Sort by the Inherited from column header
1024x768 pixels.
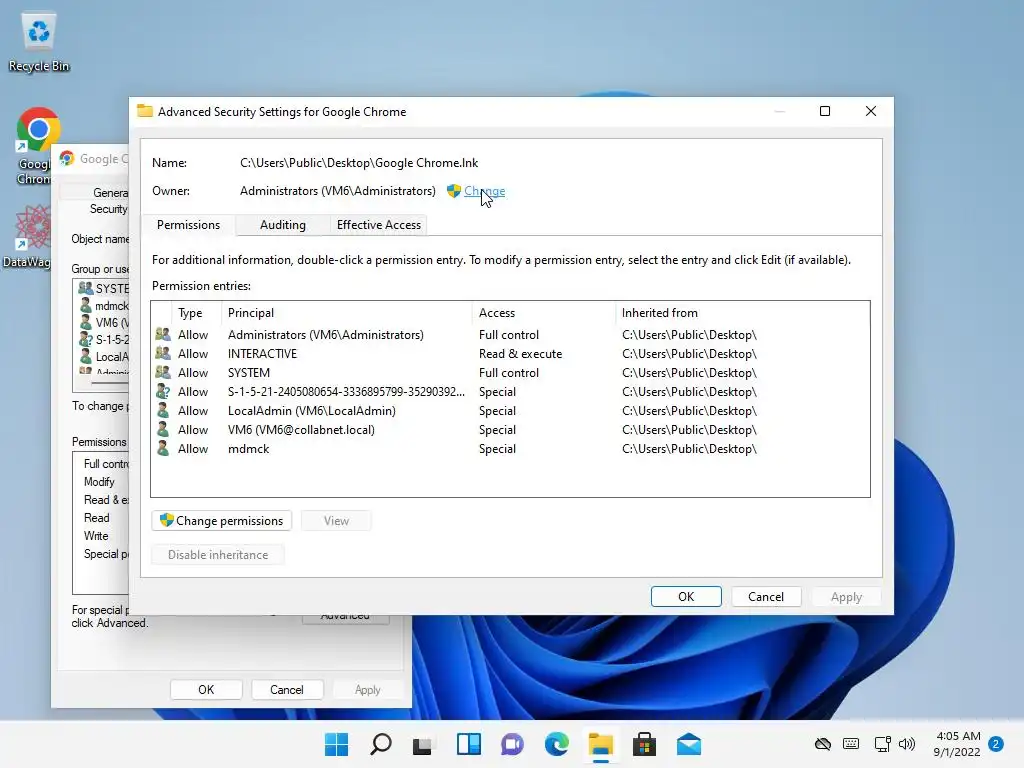tap(742, 313)
